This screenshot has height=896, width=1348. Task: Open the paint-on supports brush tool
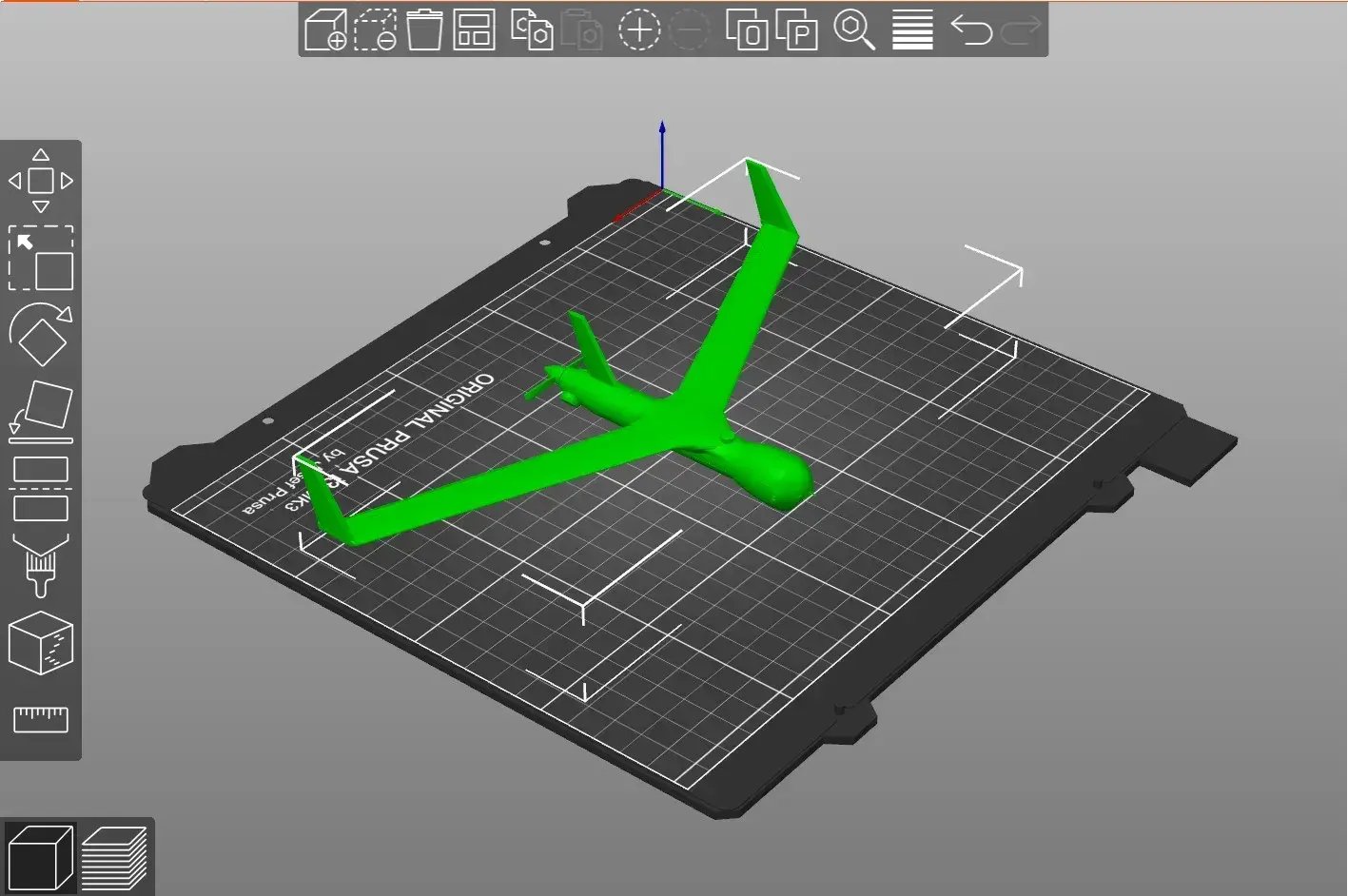41,566
